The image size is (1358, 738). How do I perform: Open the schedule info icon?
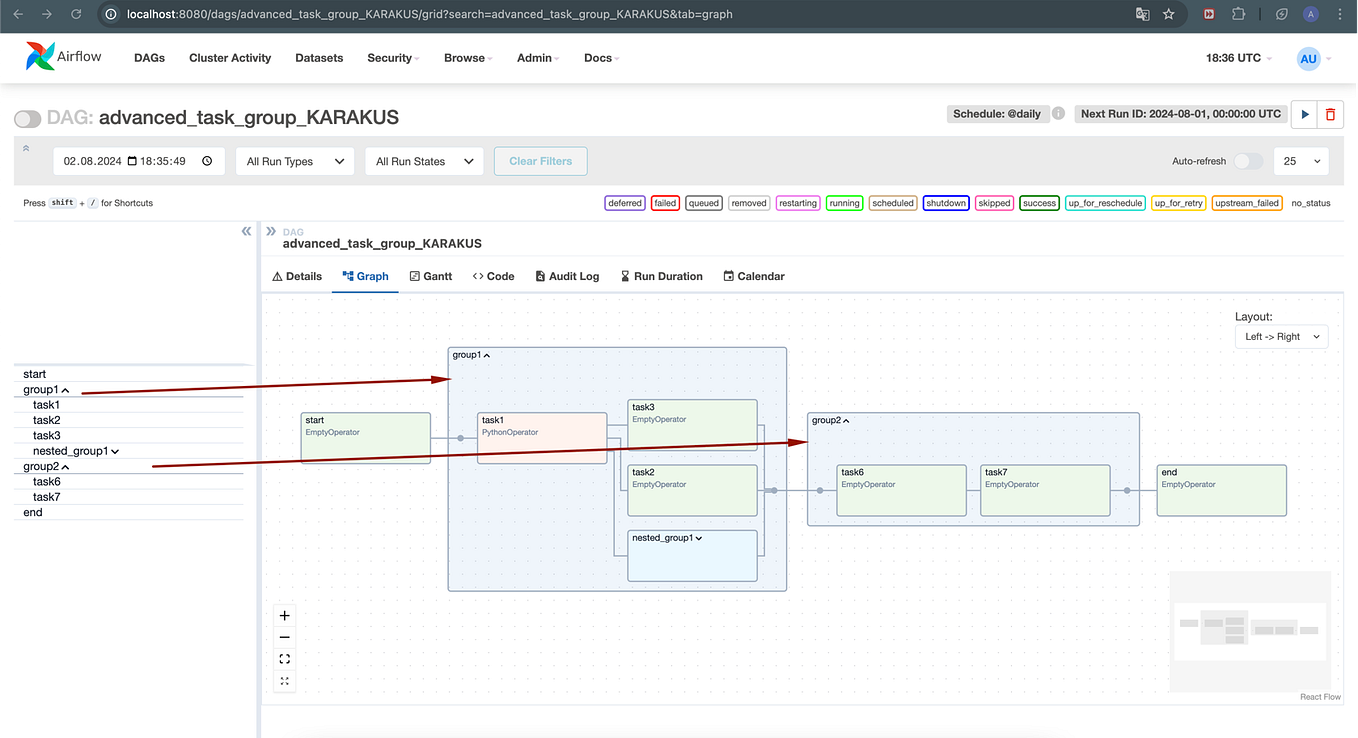click(x=1058, y=114)
